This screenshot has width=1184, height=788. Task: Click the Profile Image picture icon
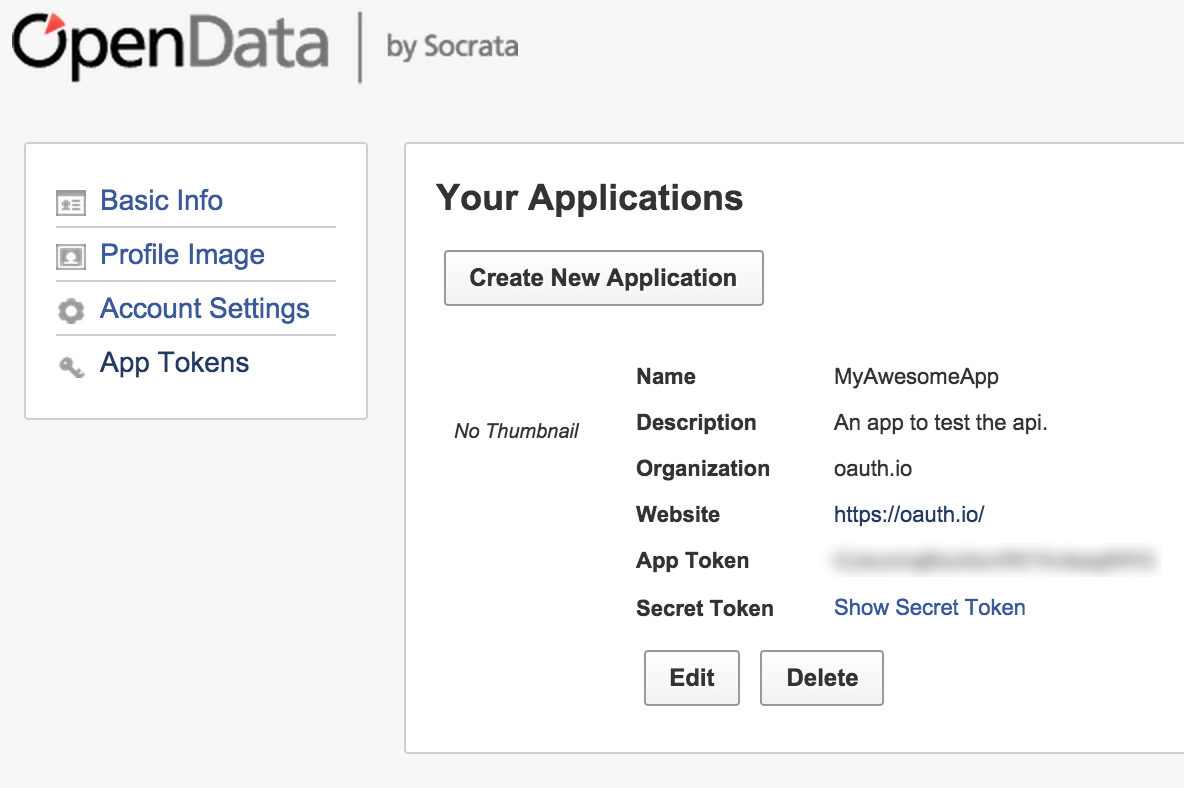(x=71, y=257)
